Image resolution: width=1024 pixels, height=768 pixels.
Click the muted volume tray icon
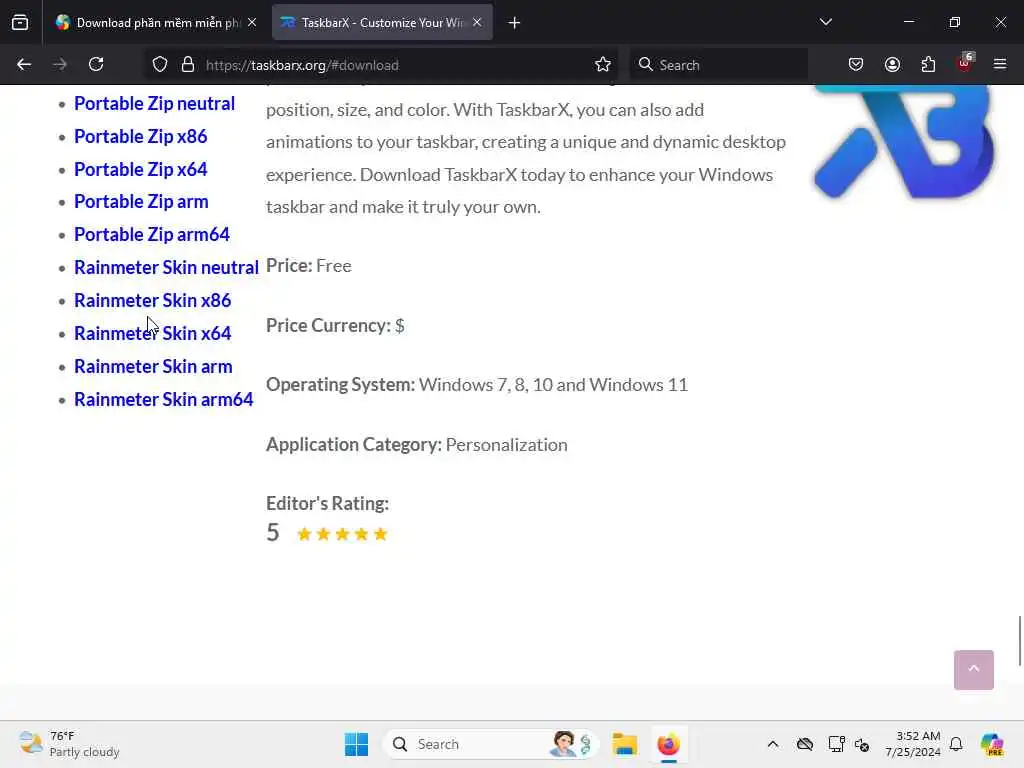pos(862,744)
